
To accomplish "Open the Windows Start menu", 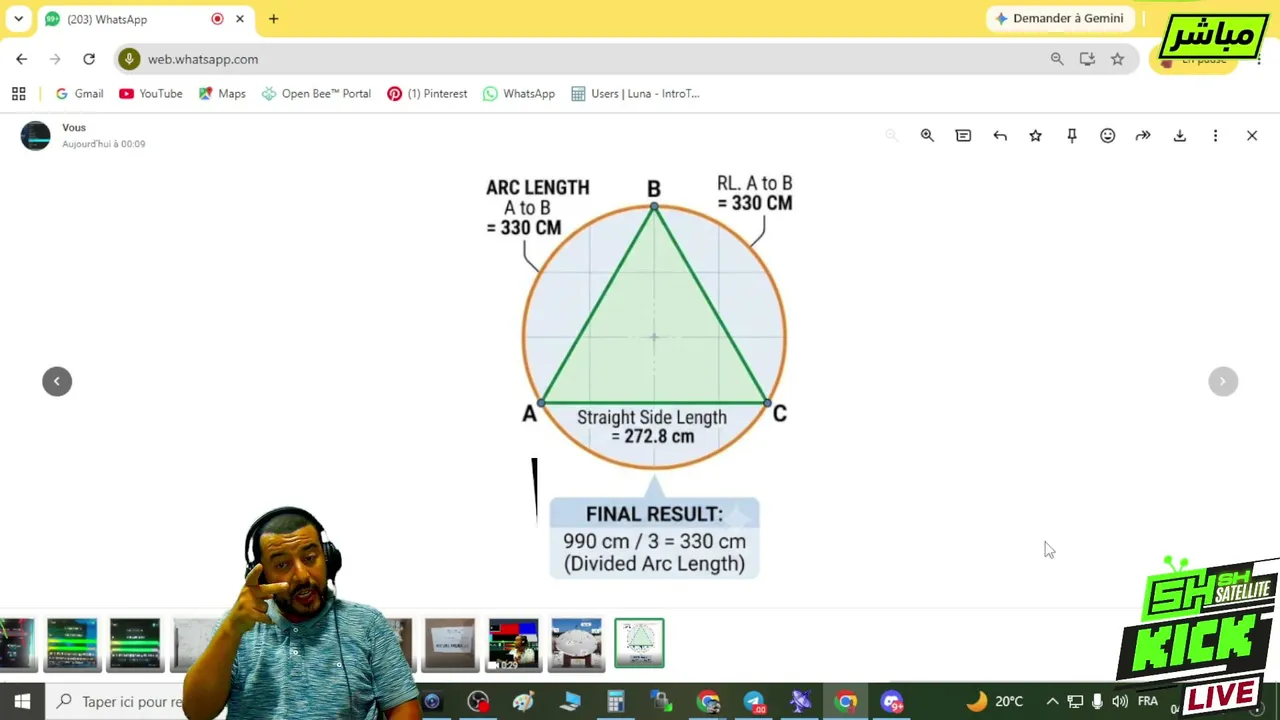I will tap(22, 701).
